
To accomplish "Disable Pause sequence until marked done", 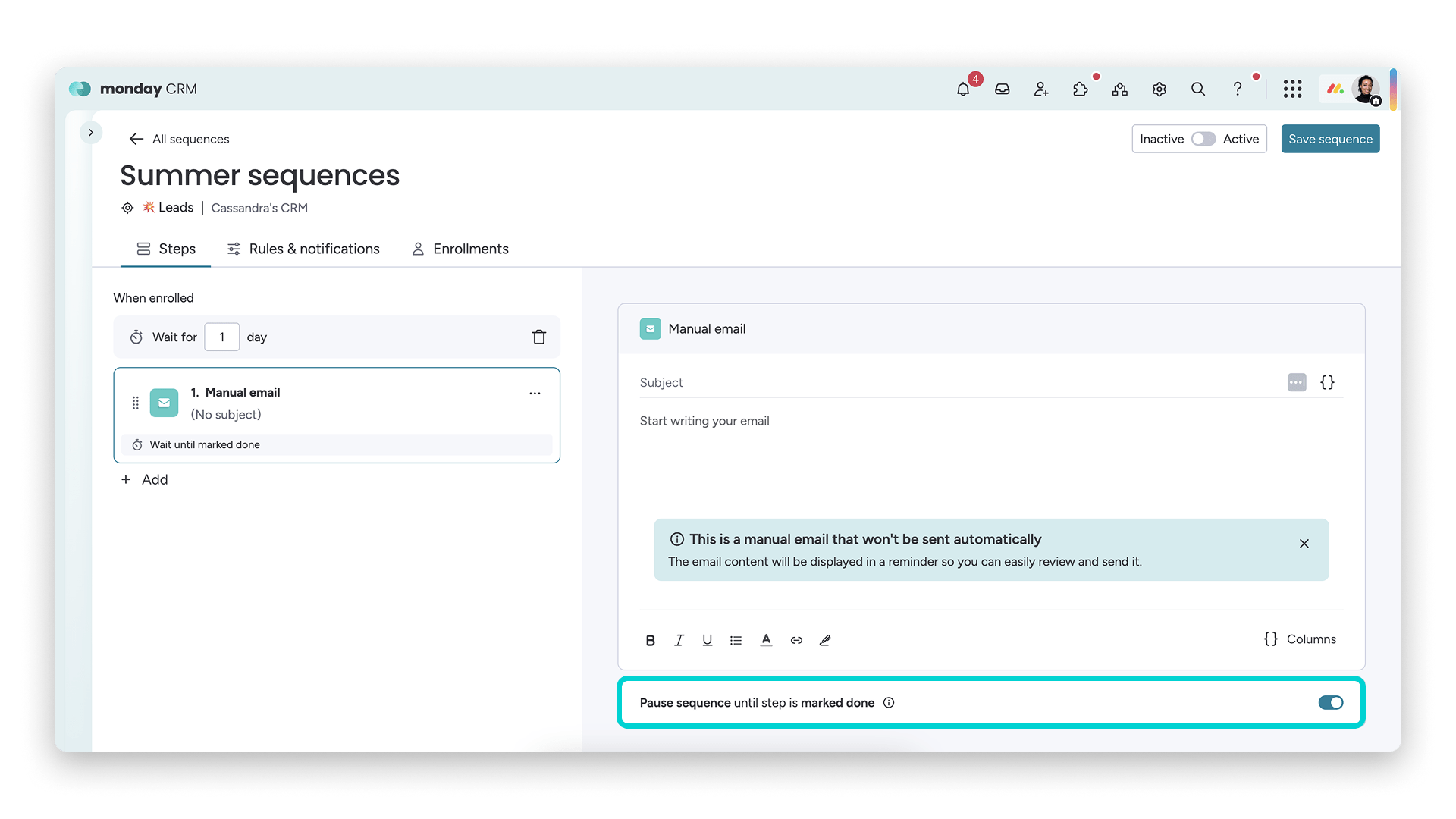I will [1330, 703].
